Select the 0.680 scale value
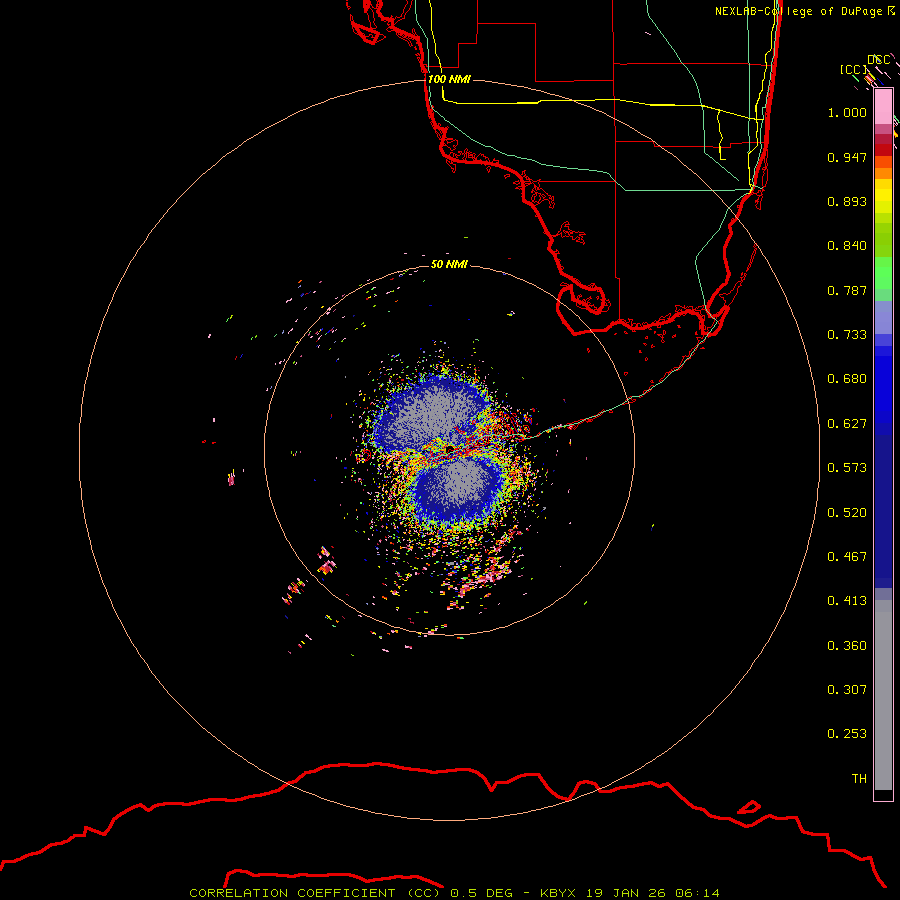 coord(847,379)
